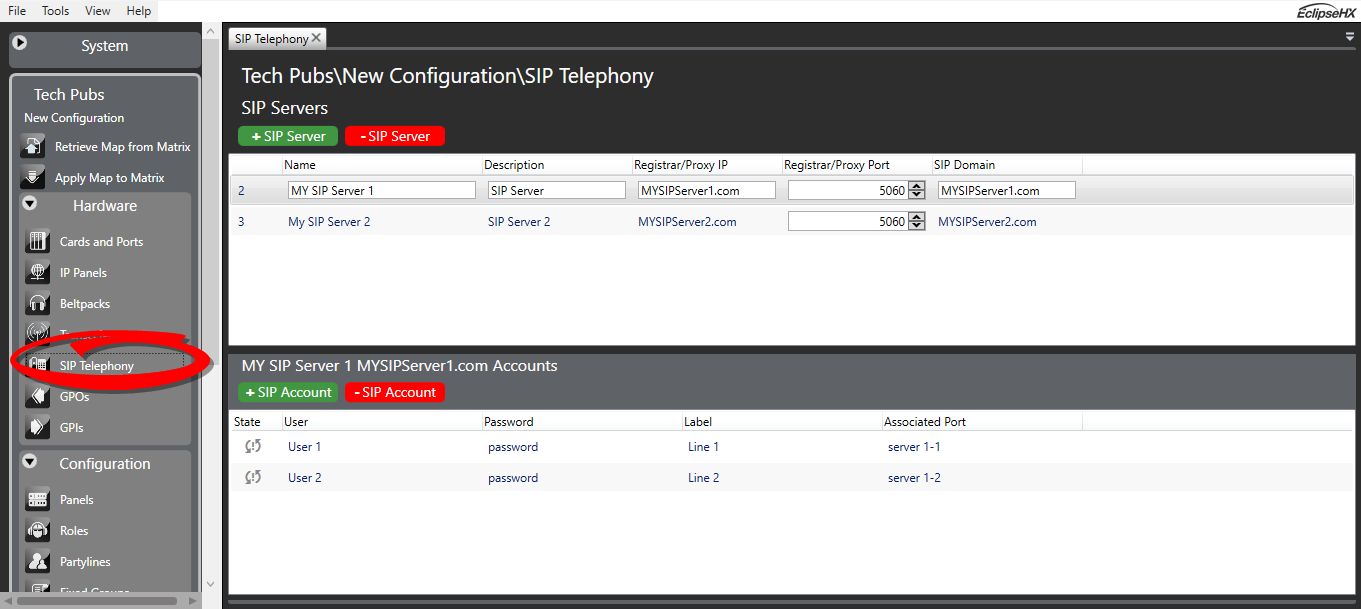The image size is (1361, 609).
Task: Close the SIP Telephony tab
Action: point(316,38)
